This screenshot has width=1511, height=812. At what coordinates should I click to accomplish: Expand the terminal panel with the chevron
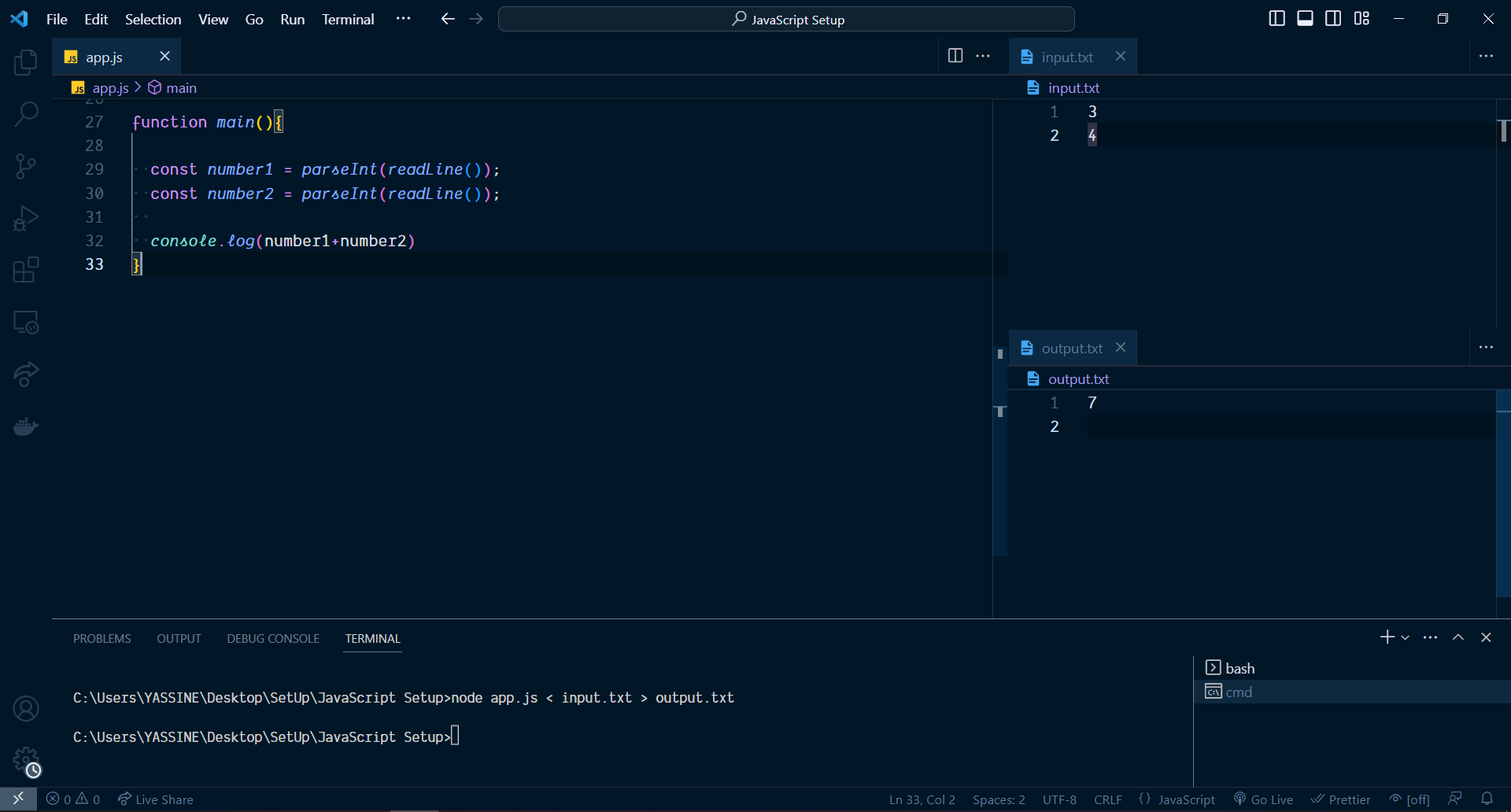click(x=1457, y=637)
